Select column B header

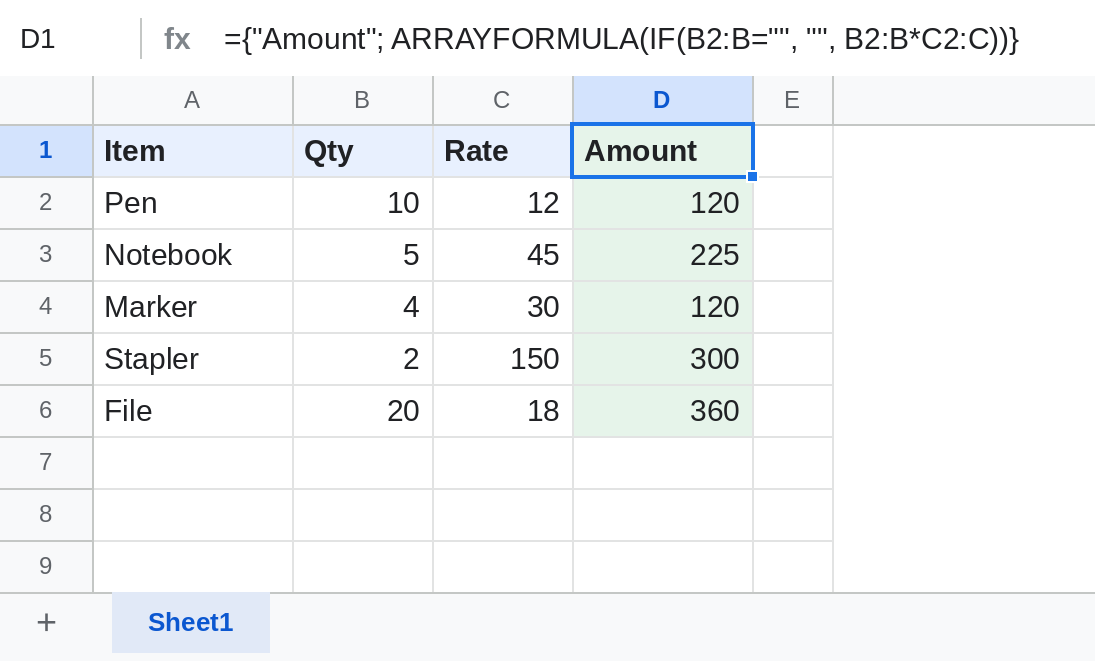coord(363,100)
